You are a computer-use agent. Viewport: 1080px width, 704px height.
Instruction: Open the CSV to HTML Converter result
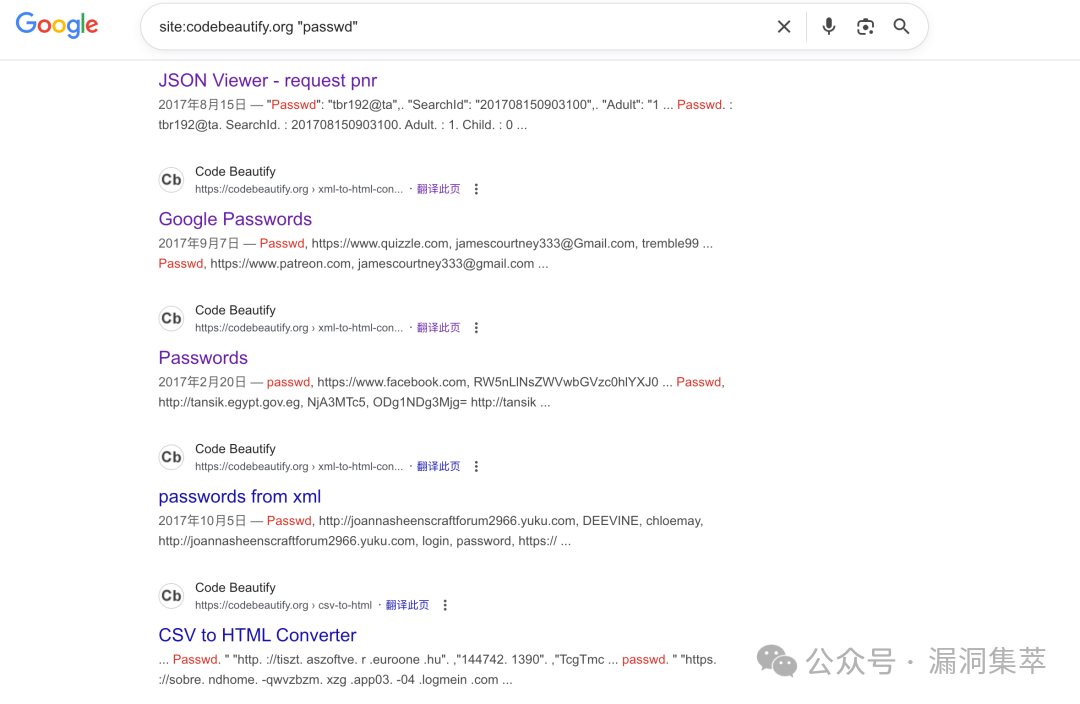257,635
